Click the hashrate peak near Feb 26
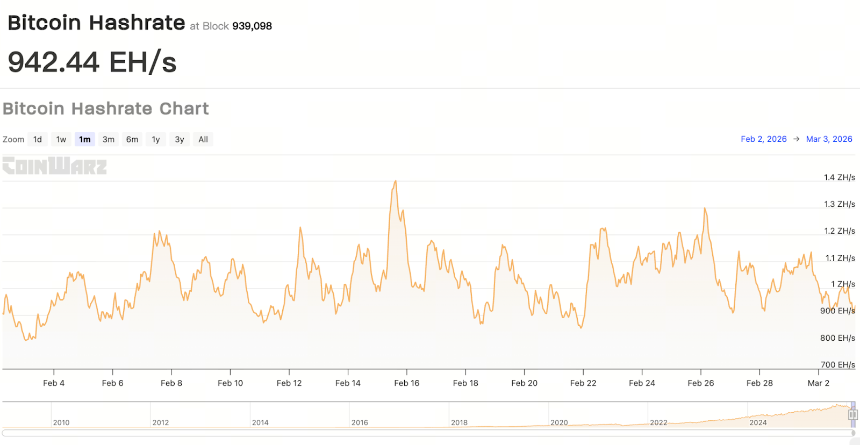This screenshot has height=445, width=860. tap(704, 209)
